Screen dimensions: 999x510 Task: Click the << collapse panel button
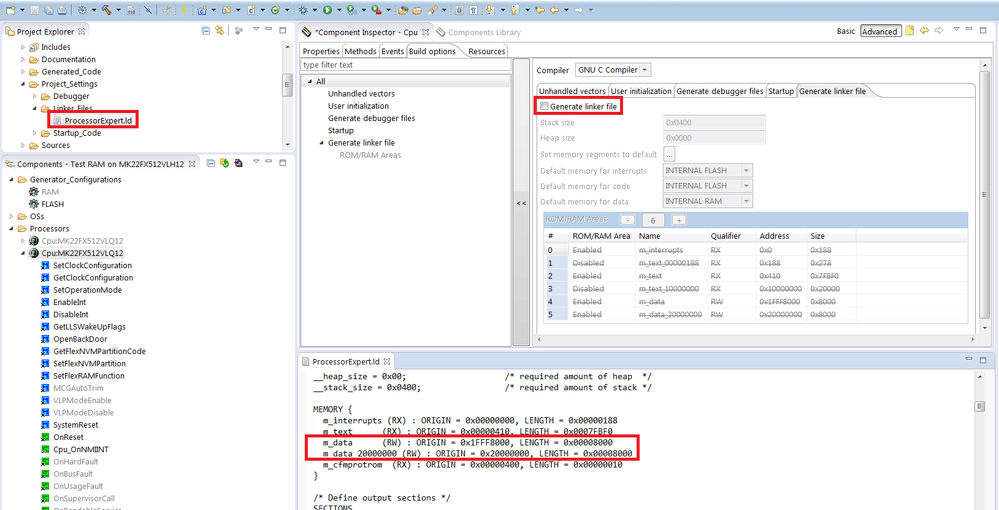[521, 203]
